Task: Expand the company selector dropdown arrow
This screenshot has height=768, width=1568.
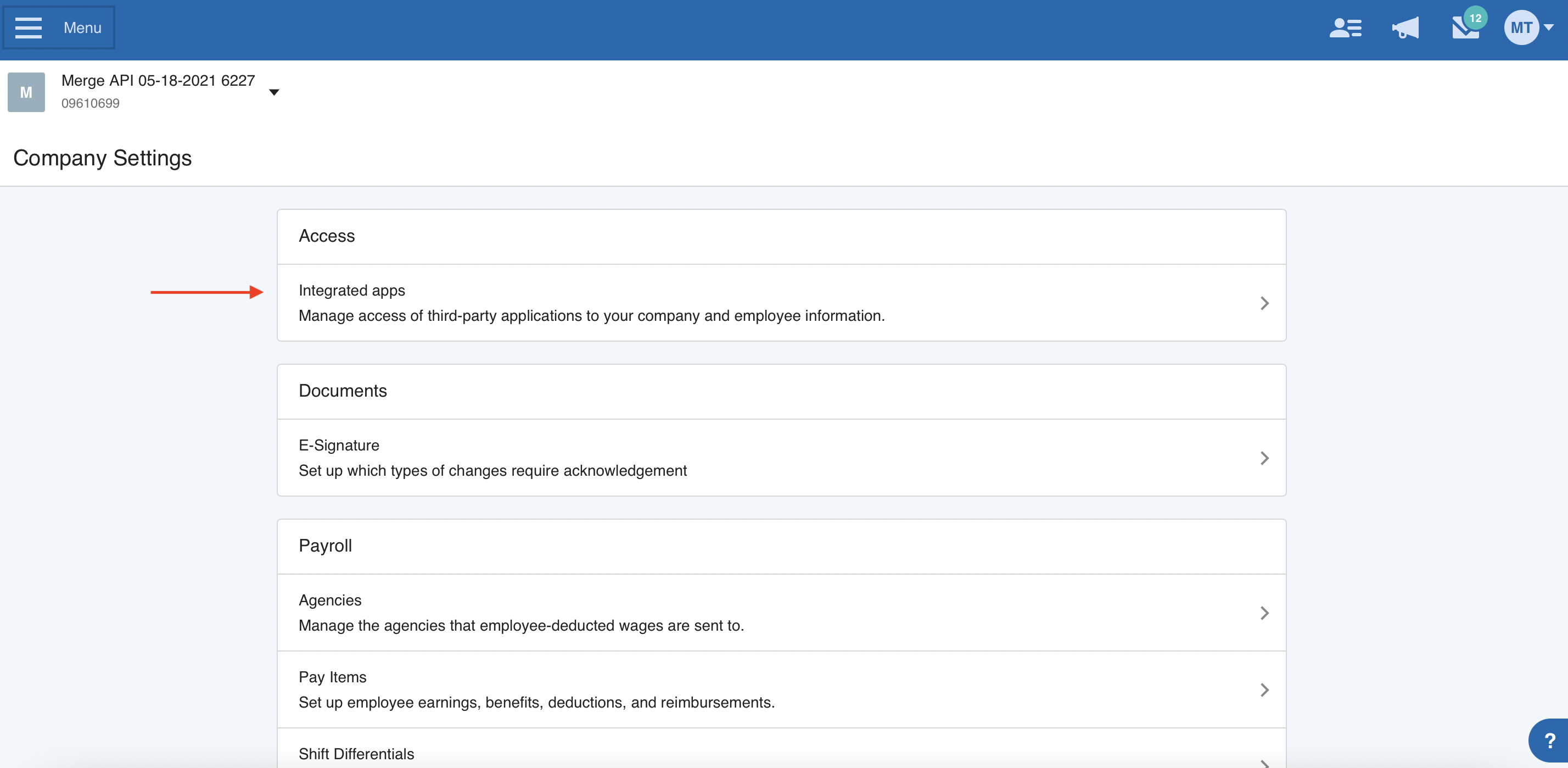Action: [x=274, y=92]
